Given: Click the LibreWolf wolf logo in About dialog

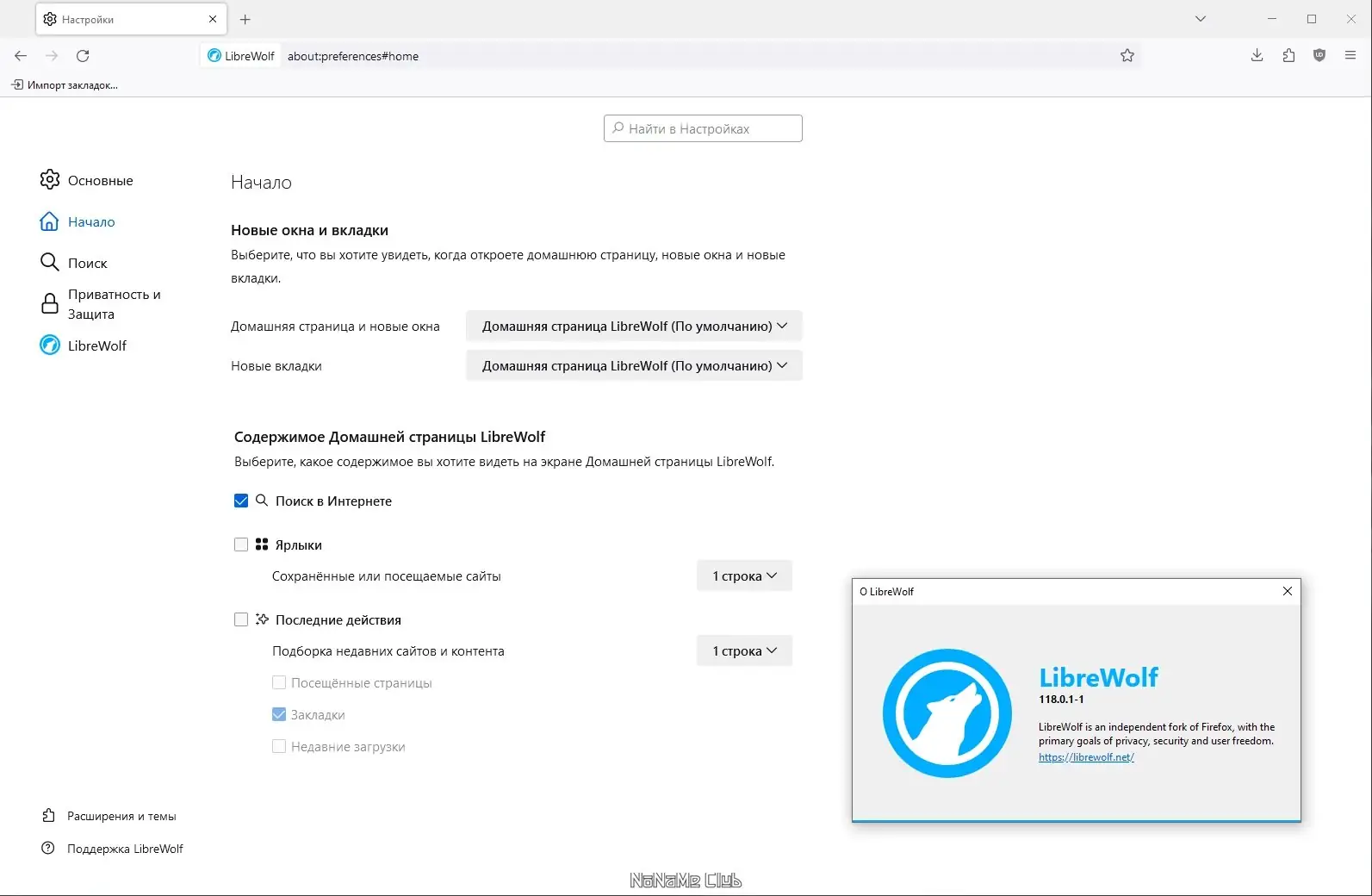Looking at the screenshot, I should pos(947,713).
